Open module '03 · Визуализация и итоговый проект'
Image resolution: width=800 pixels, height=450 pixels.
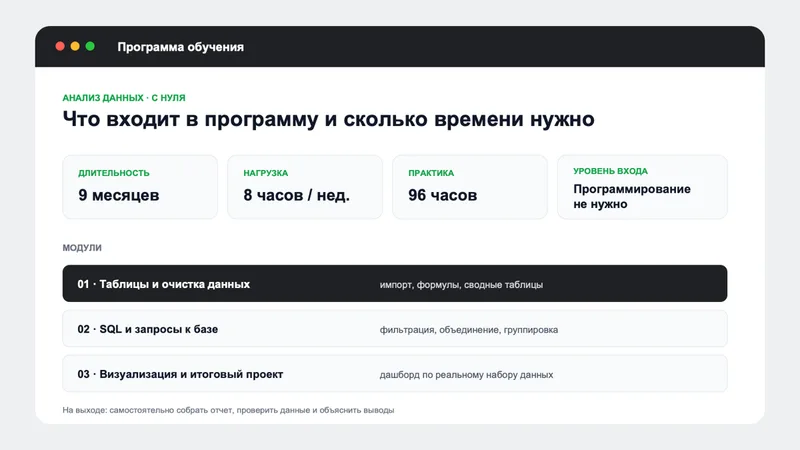tap(395, 373)
